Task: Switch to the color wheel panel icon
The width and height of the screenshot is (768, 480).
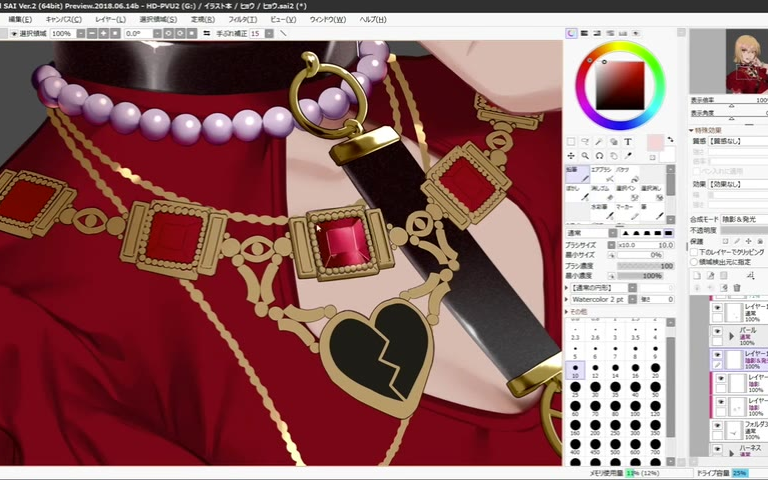Action: (572, 33)
